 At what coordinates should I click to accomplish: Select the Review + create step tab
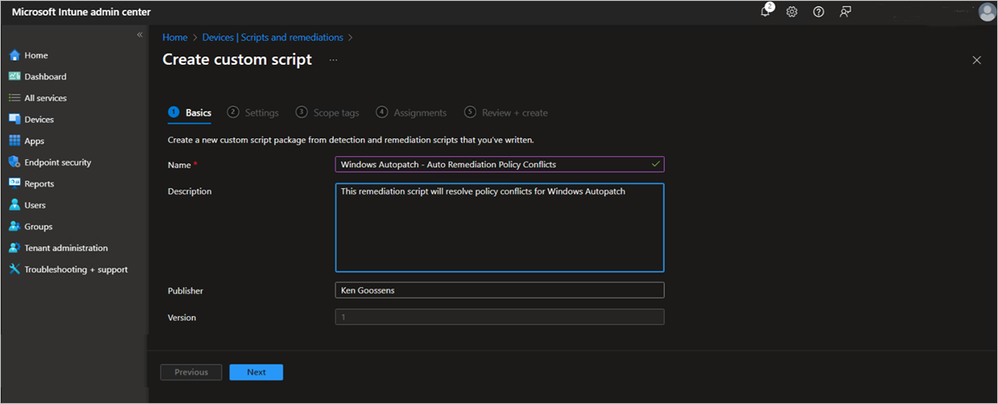(506, 113)
